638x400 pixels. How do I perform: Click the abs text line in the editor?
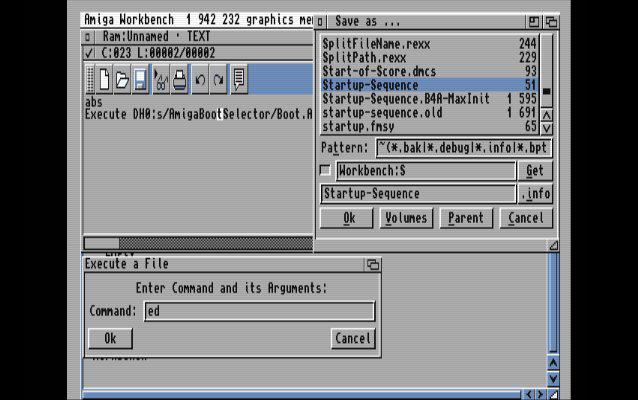94,102
